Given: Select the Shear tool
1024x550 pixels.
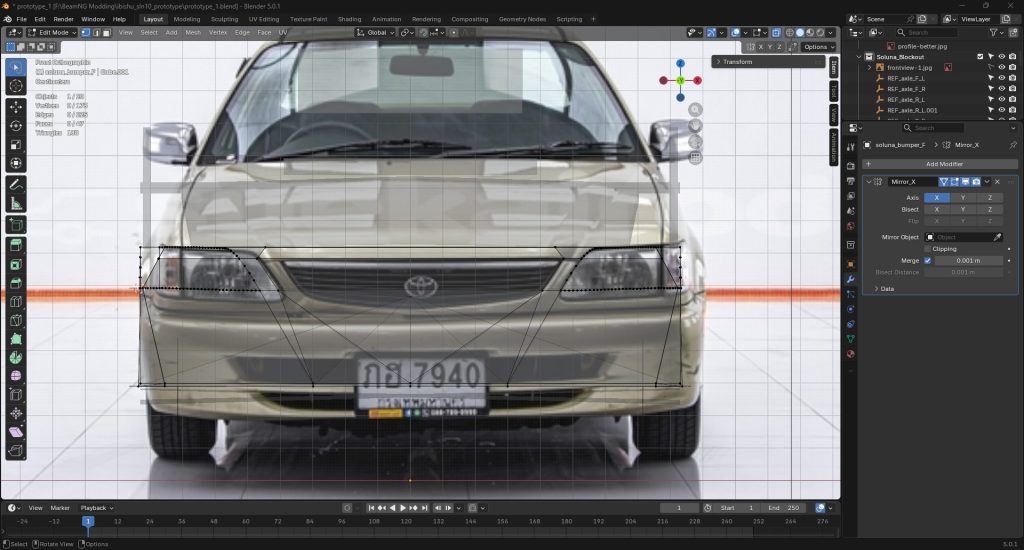Looking at the screenshot, I should click(16, 432).
